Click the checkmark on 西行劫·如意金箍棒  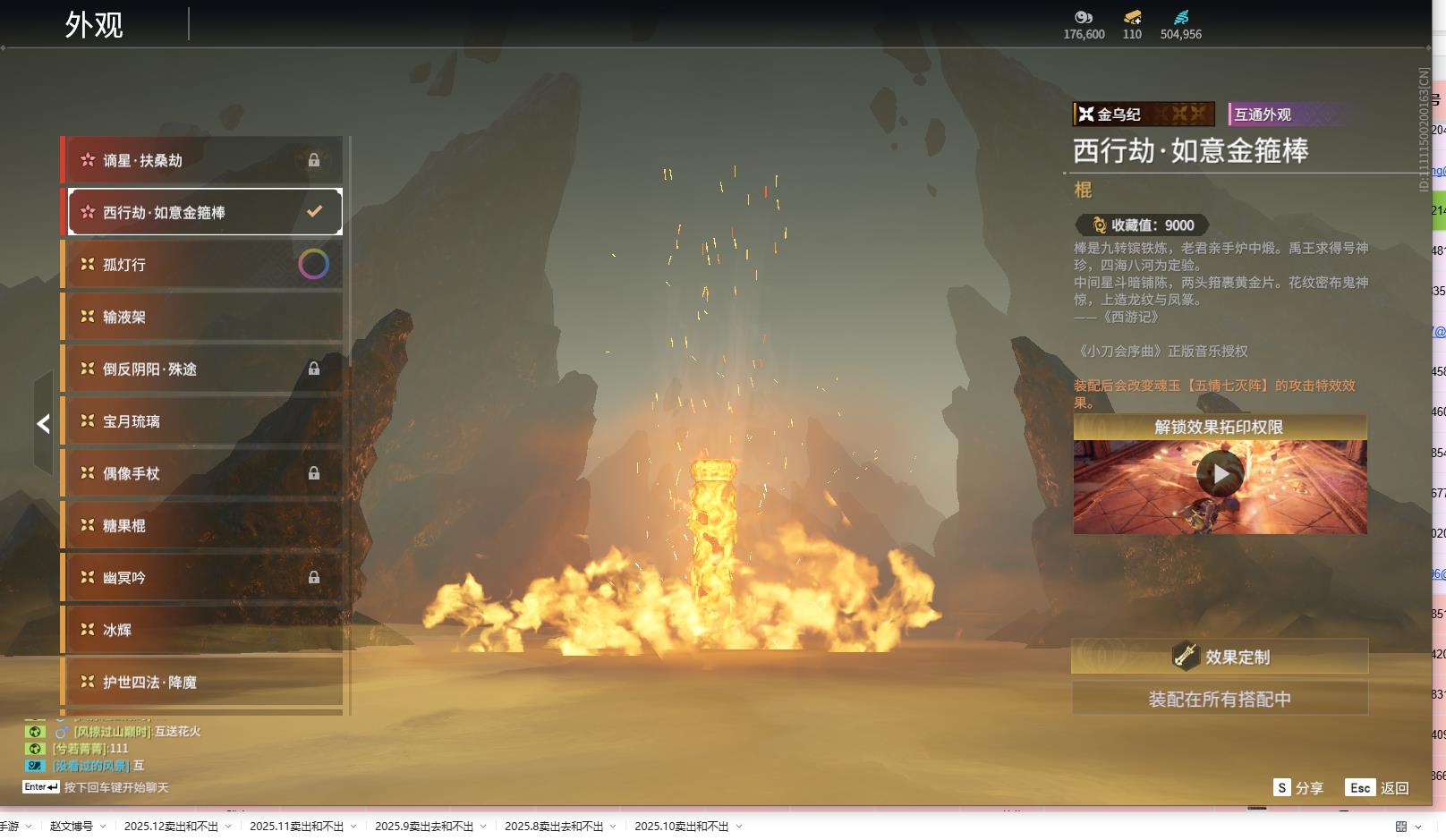(314, 212)
